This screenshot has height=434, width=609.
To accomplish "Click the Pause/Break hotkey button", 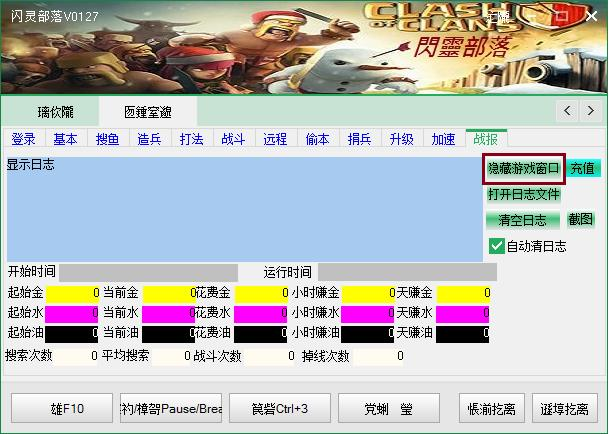I will click(171, 408).
